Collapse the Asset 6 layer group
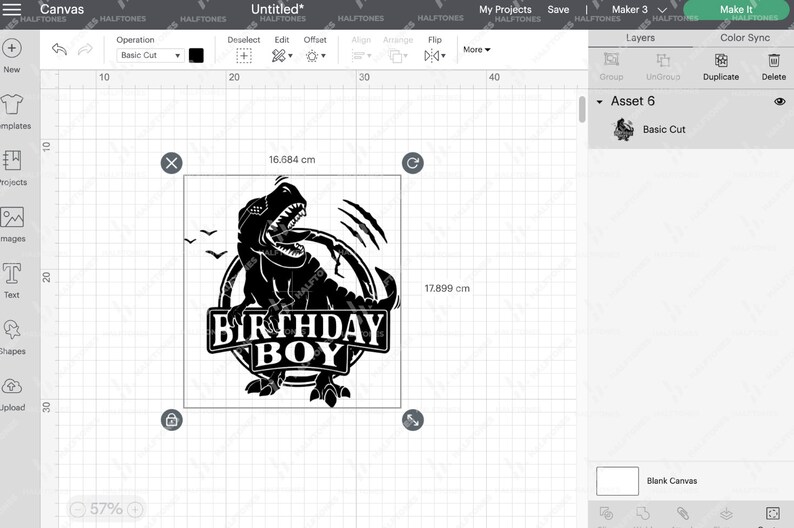Screen dimensions: 794x528 point(600,102)
